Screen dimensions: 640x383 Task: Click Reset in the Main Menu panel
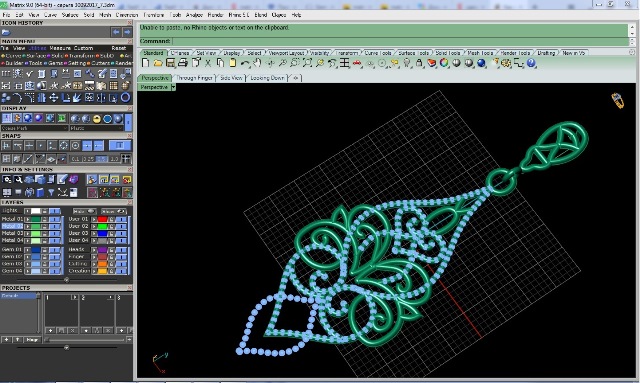tap(119, 48)
